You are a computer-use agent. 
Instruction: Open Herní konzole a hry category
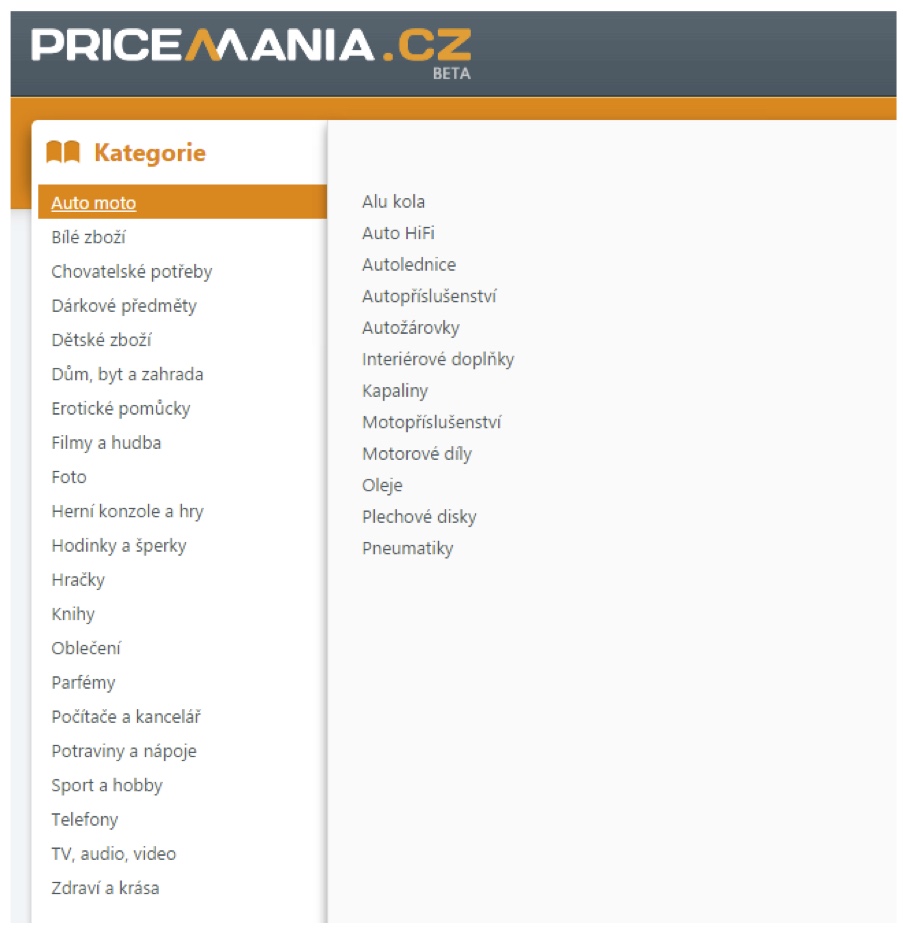(127, 511)
